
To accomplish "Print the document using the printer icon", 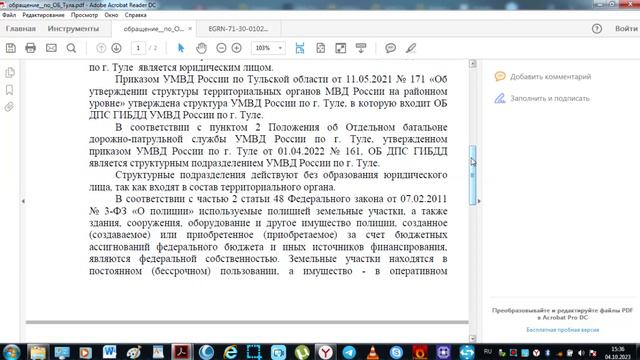I will tap(31, 48).
